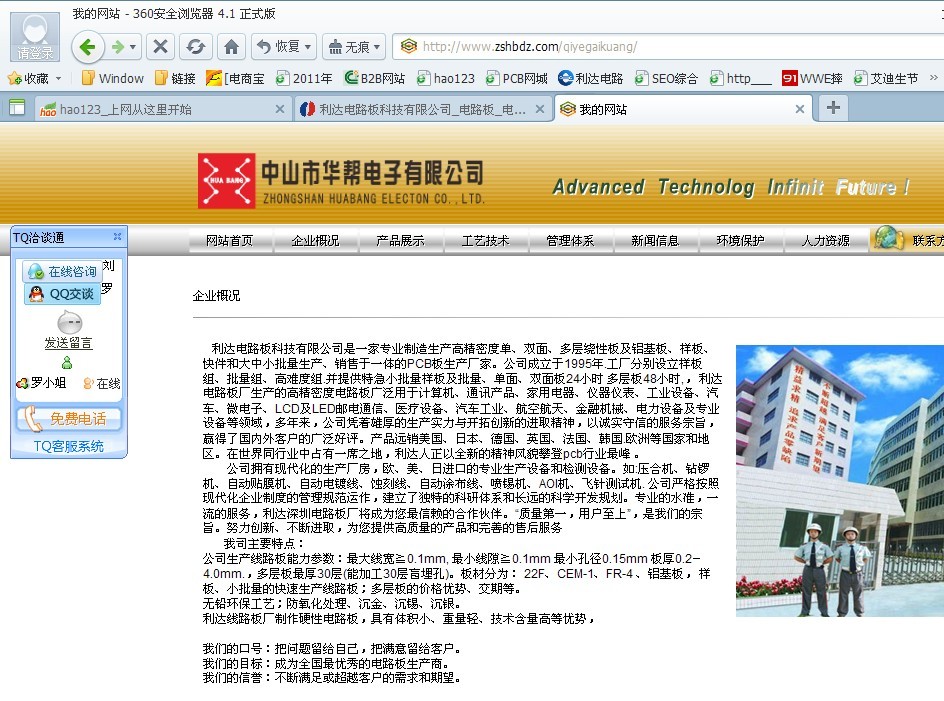Click the Hua Bang red company logo
The height and width of the screenshot is (701, 944).
[226, 181]
